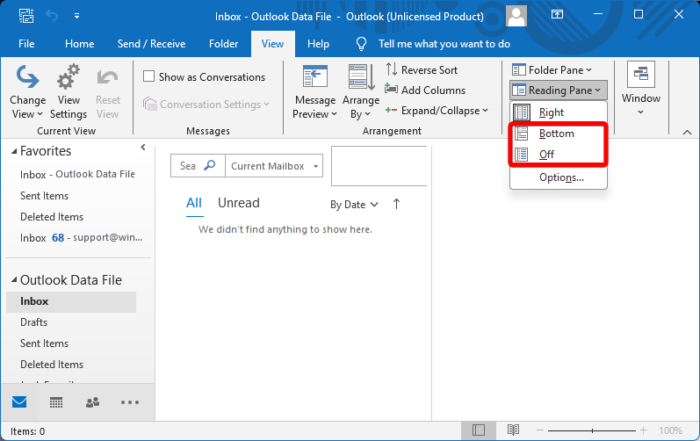Filter messages by Unread
Viewport: 700px width, 441px height.
[238, 203]
